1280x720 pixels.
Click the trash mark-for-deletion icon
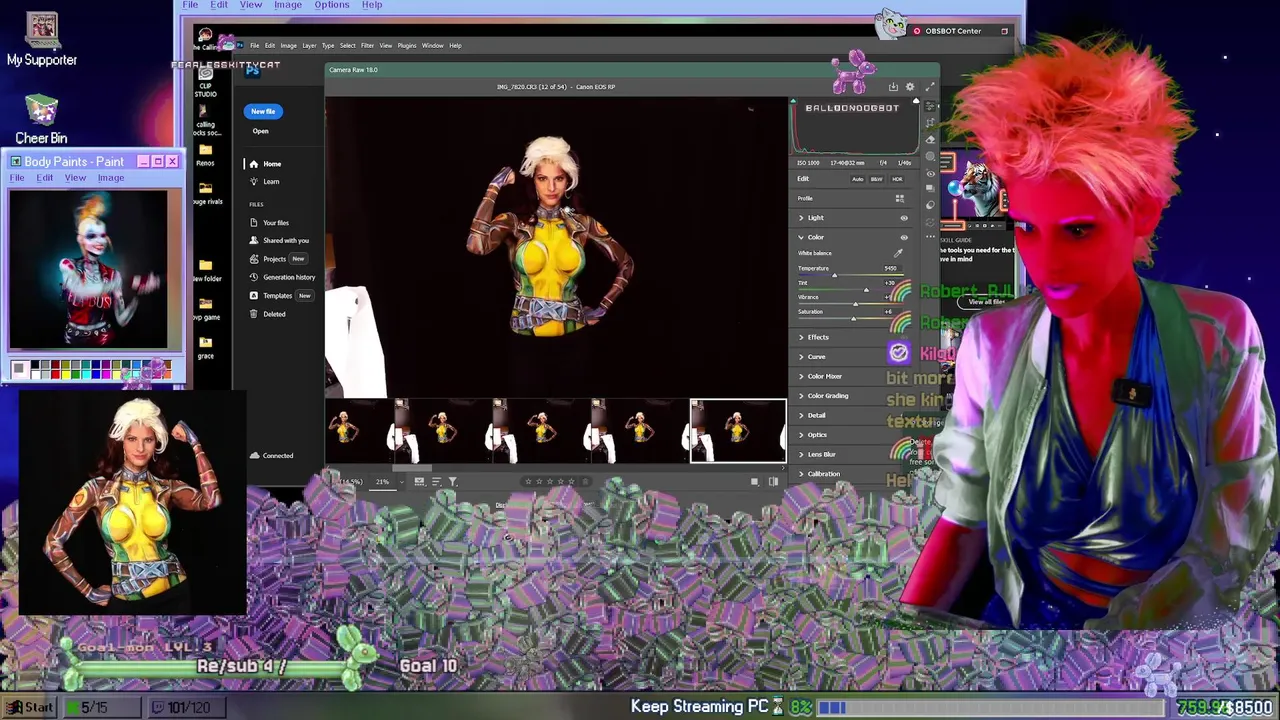point(586,481)
